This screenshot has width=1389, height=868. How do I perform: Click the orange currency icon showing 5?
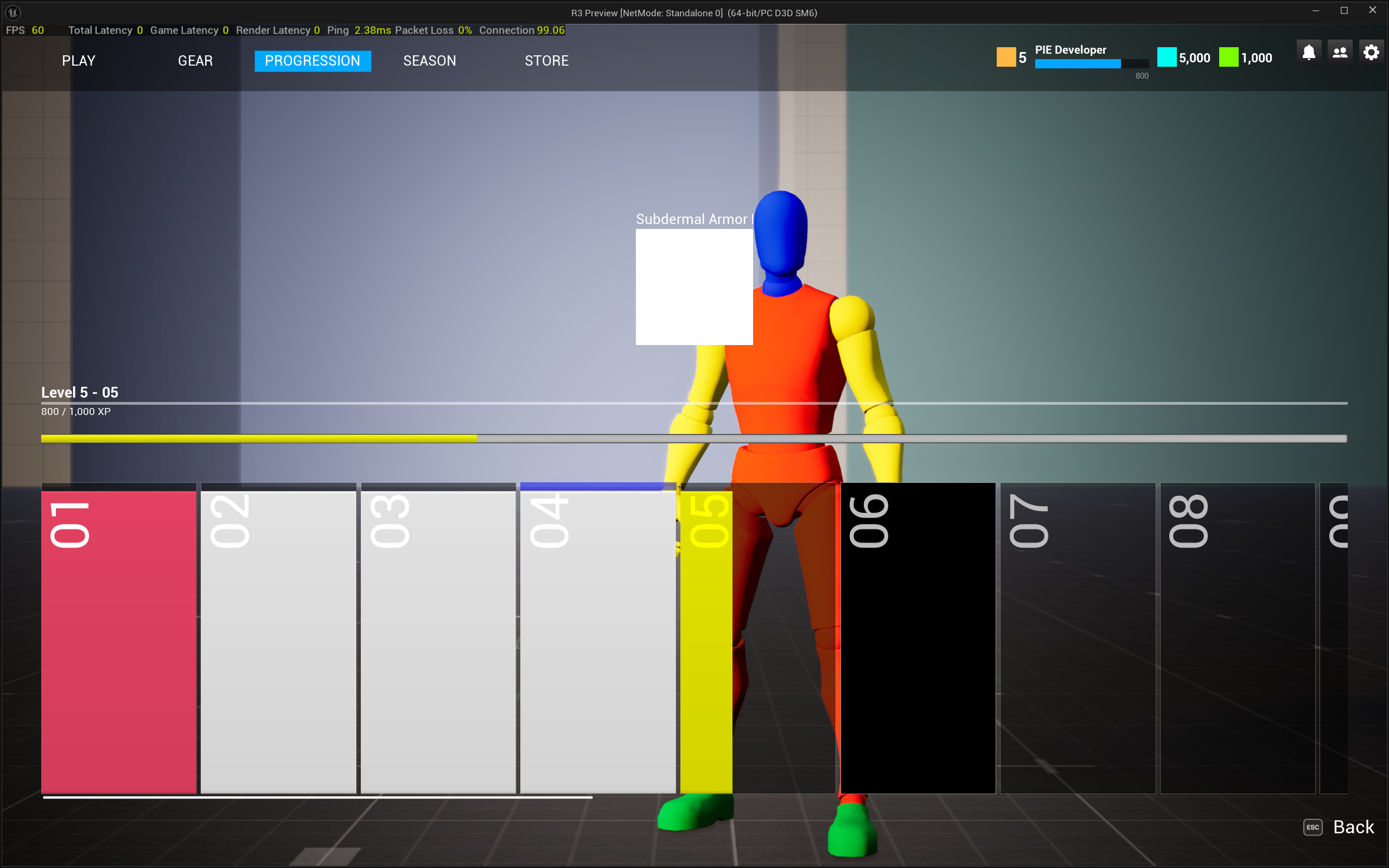[1006, 58]
